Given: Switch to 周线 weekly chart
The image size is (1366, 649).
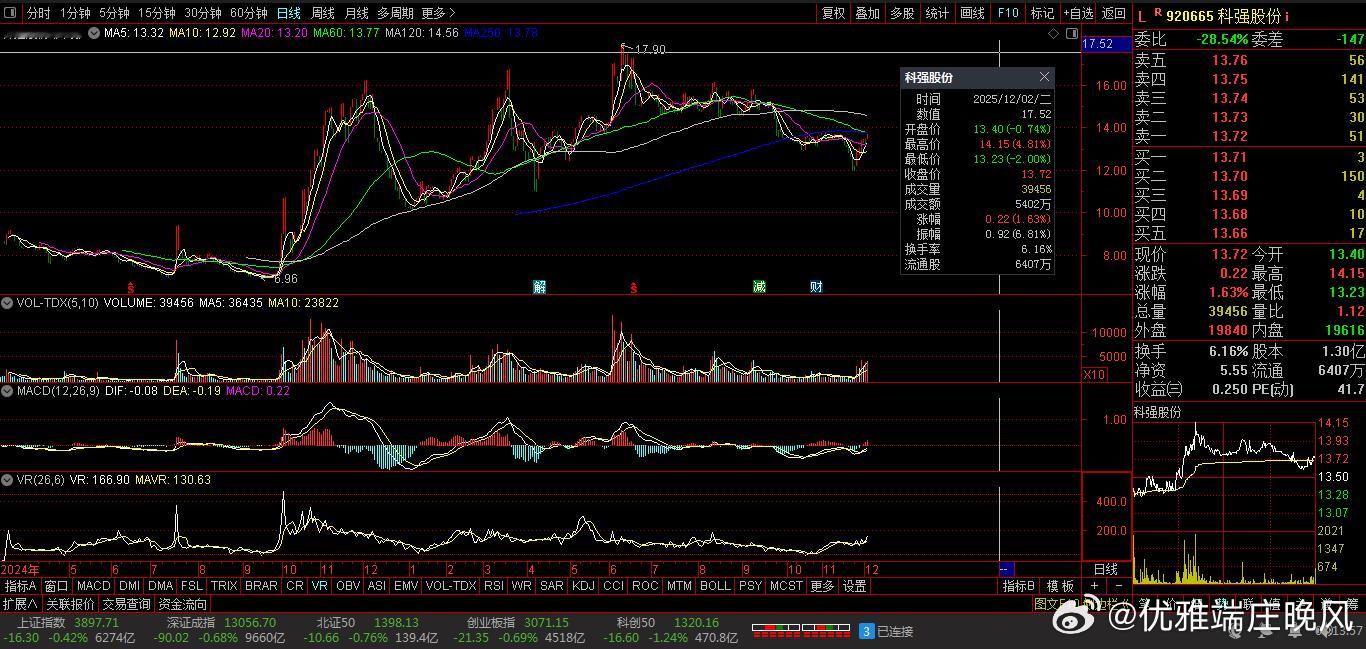Looking at the screenshot, I should [x=322, y=13].
